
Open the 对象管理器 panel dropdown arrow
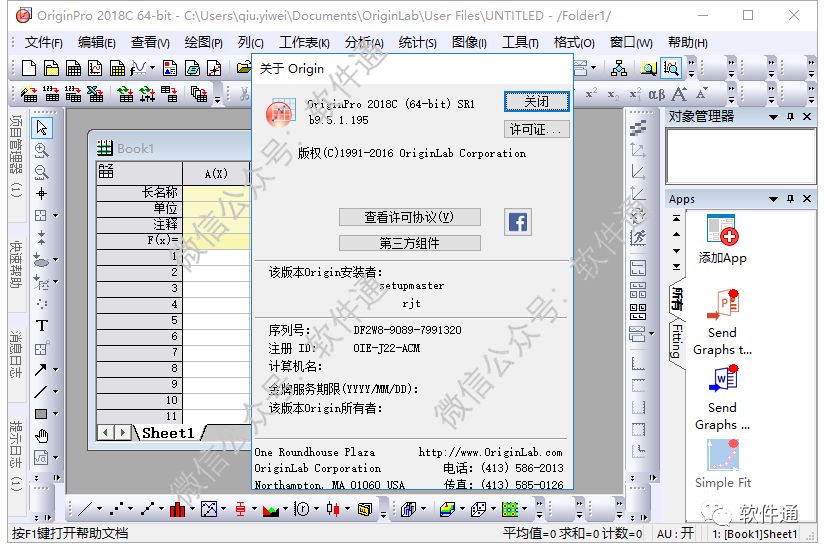coord(773,117)
